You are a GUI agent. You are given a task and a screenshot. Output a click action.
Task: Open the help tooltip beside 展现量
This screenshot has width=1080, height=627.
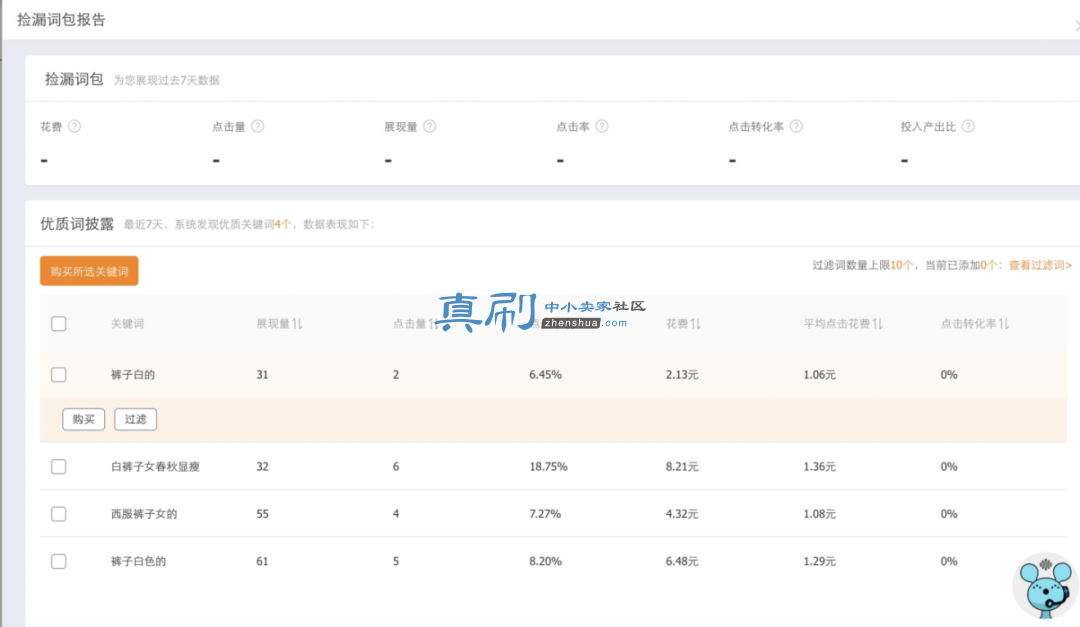430,126
